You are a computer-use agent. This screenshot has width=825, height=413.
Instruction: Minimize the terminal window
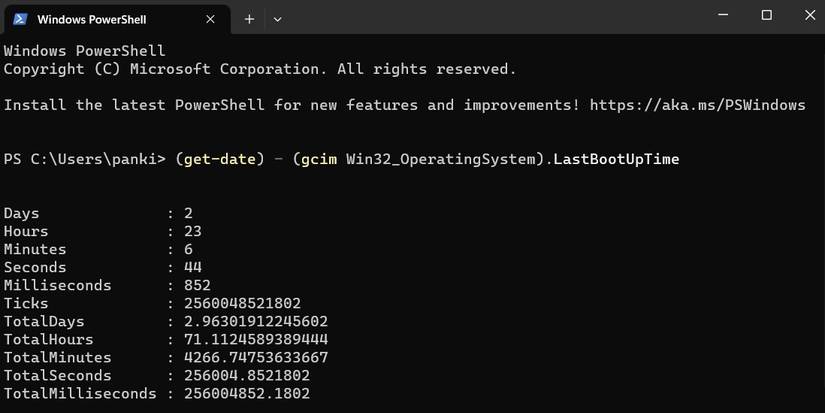721,15
